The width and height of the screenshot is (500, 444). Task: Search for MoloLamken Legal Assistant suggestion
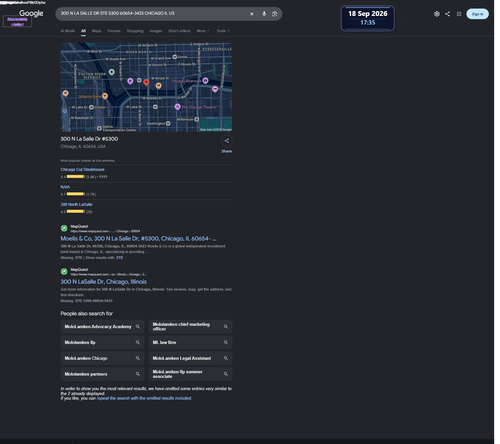pos(190,358)
